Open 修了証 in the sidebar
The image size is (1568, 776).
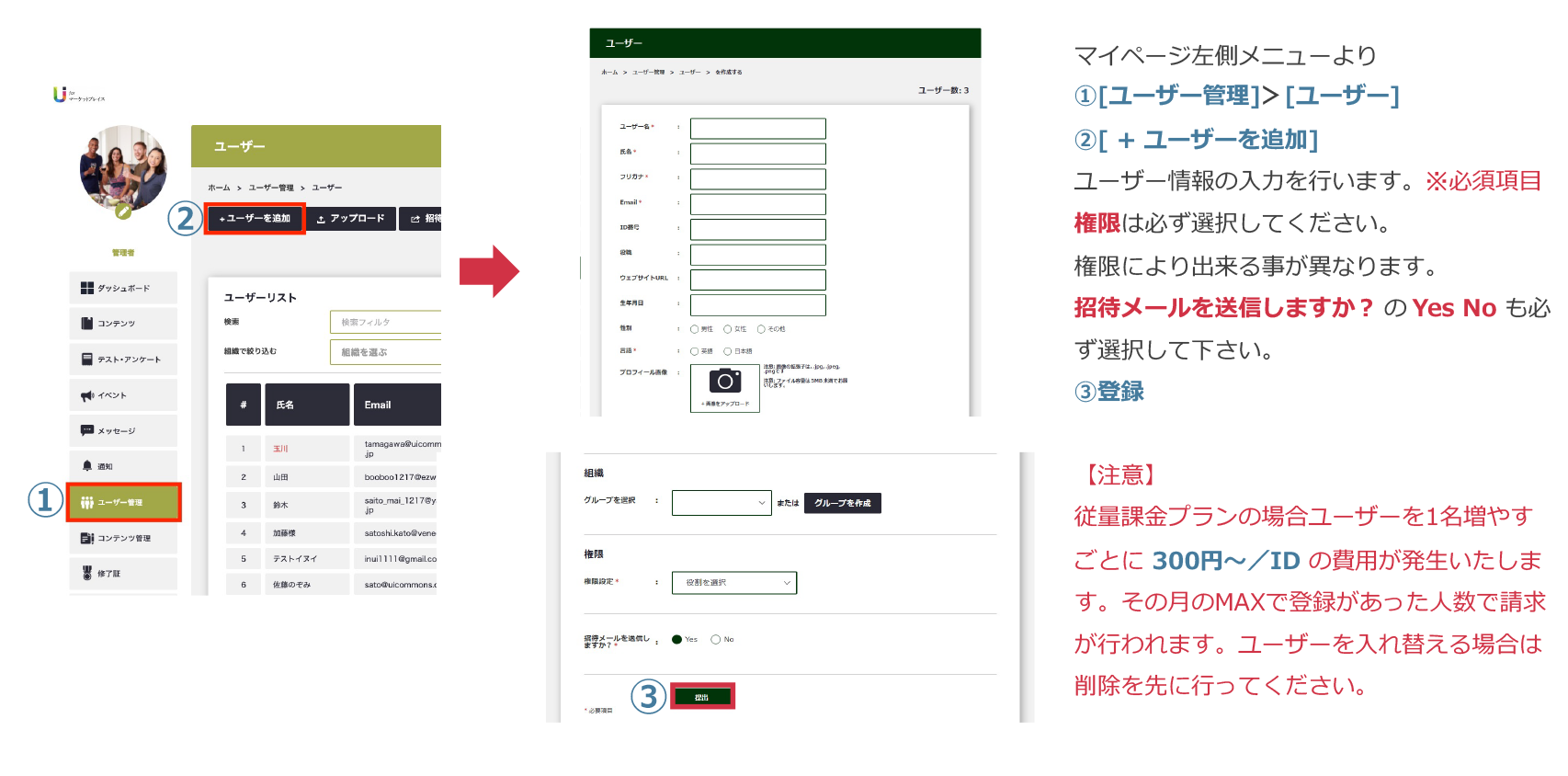123,573
